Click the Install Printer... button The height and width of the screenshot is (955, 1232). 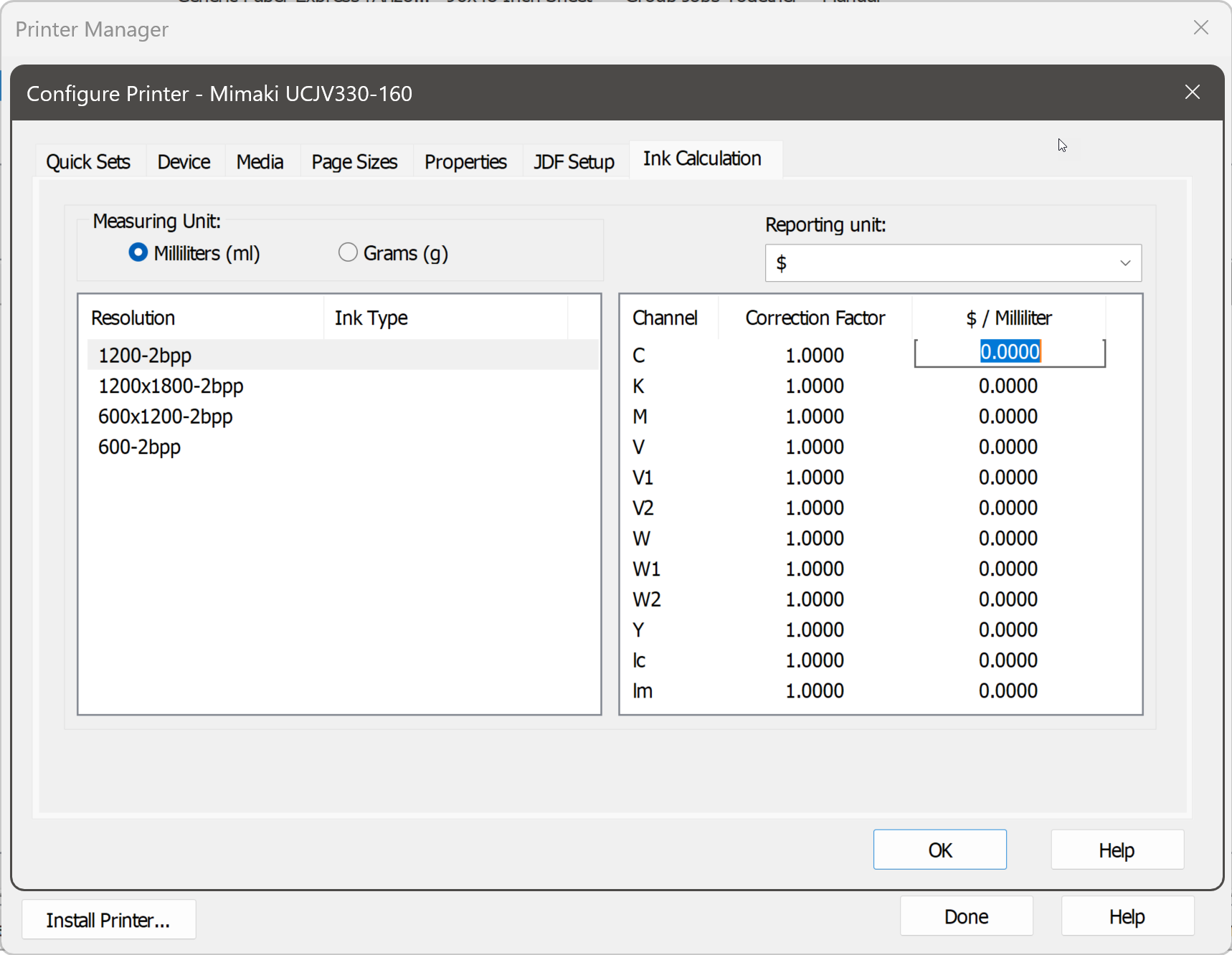coord(108,920)
